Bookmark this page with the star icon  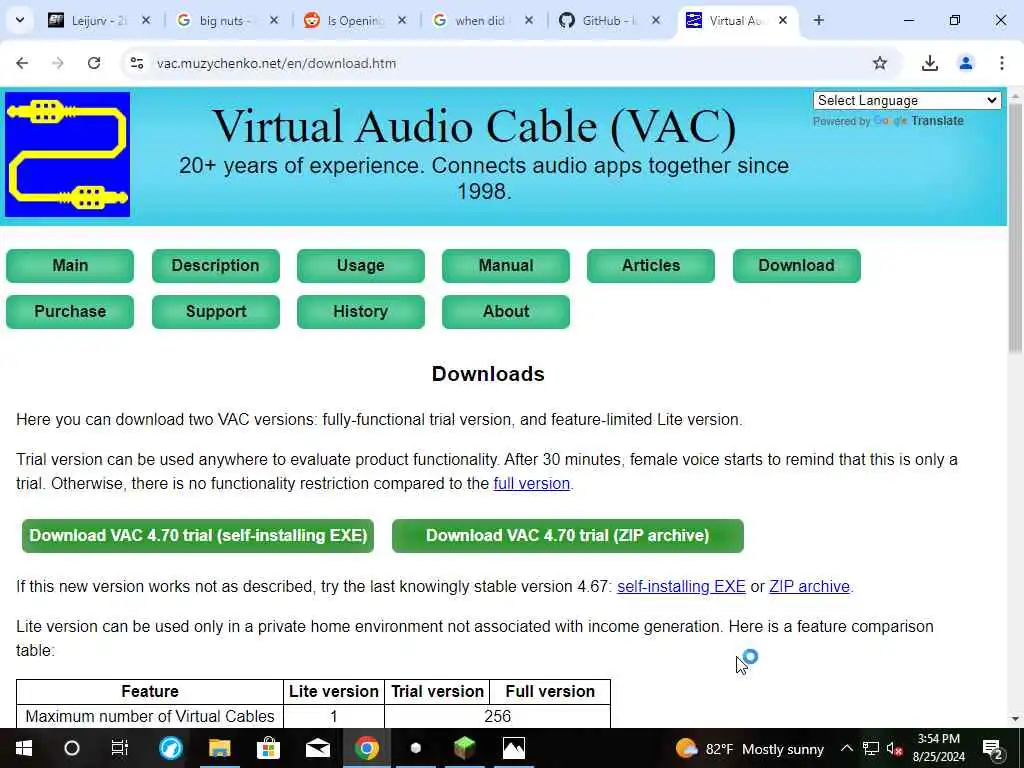point(880,63)
